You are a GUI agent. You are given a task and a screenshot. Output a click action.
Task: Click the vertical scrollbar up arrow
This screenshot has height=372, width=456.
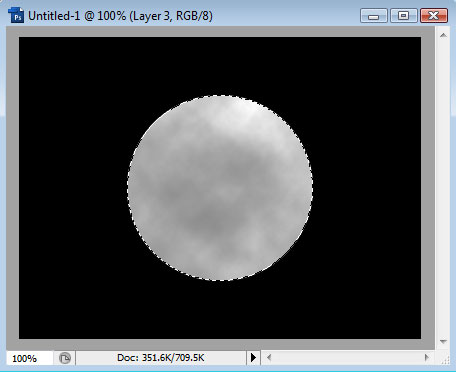click(x=443, y=35)
